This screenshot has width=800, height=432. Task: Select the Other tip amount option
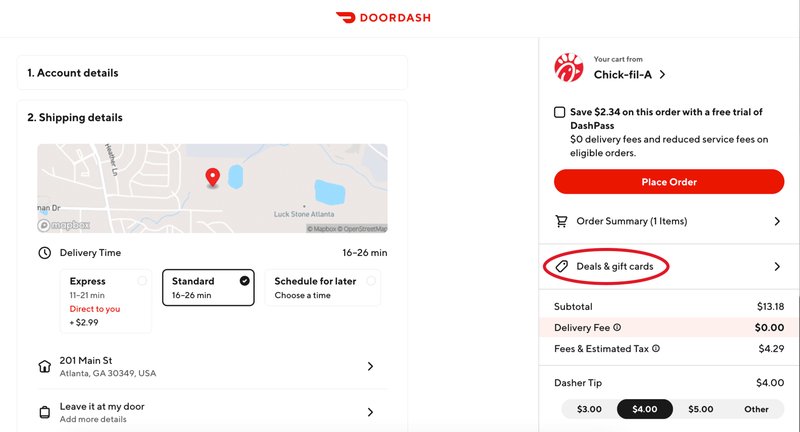coord(756,409)
